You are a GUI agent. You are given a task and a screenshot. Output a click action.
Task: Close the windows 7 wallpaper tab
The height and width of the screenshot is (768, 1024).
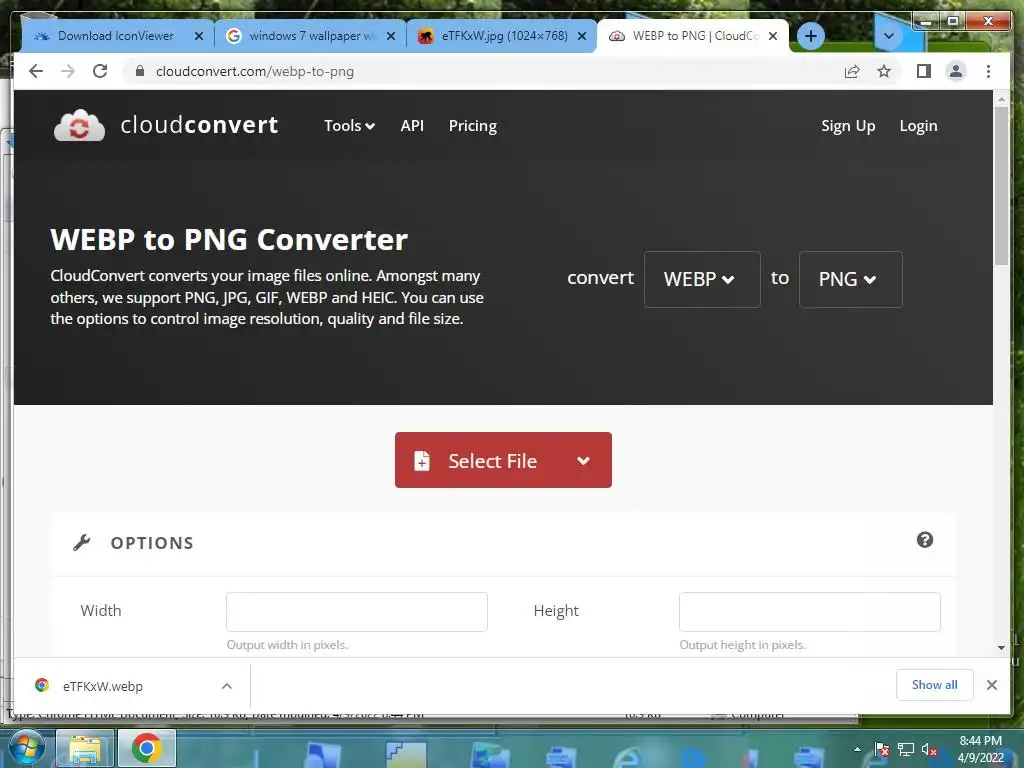click(391, 36)
